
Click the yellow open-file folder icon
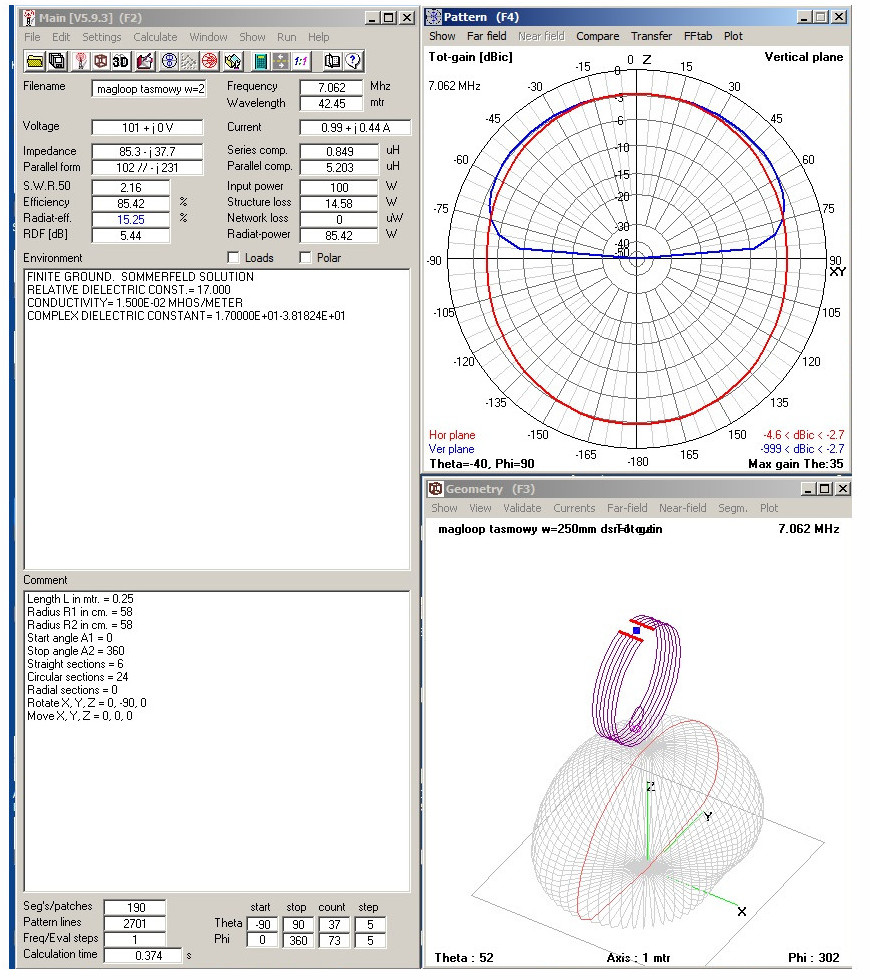[34, 62]
